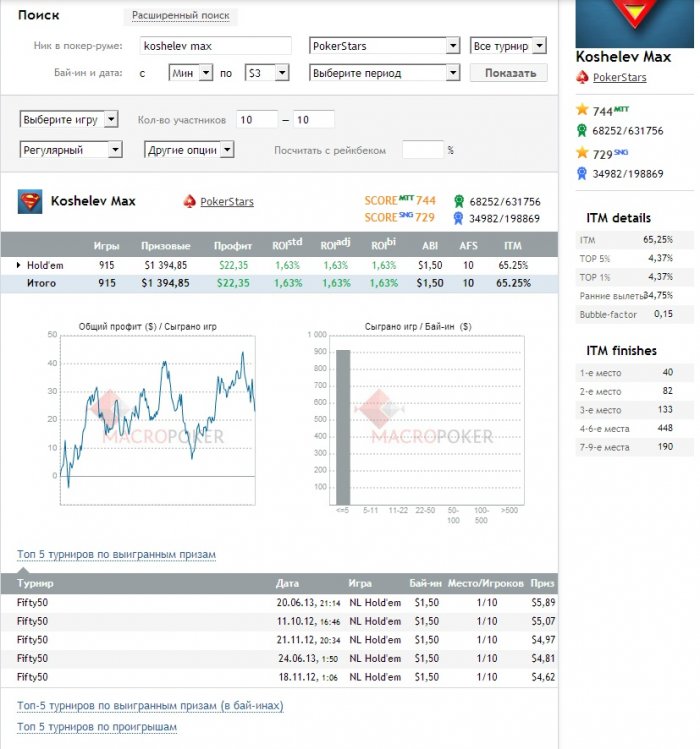The height and width of the screenshot is (749, 700).
Task: Open 'Топ 5 турниров по проигрышам' link
Action: pyautogui.click(x=97, y=727)
